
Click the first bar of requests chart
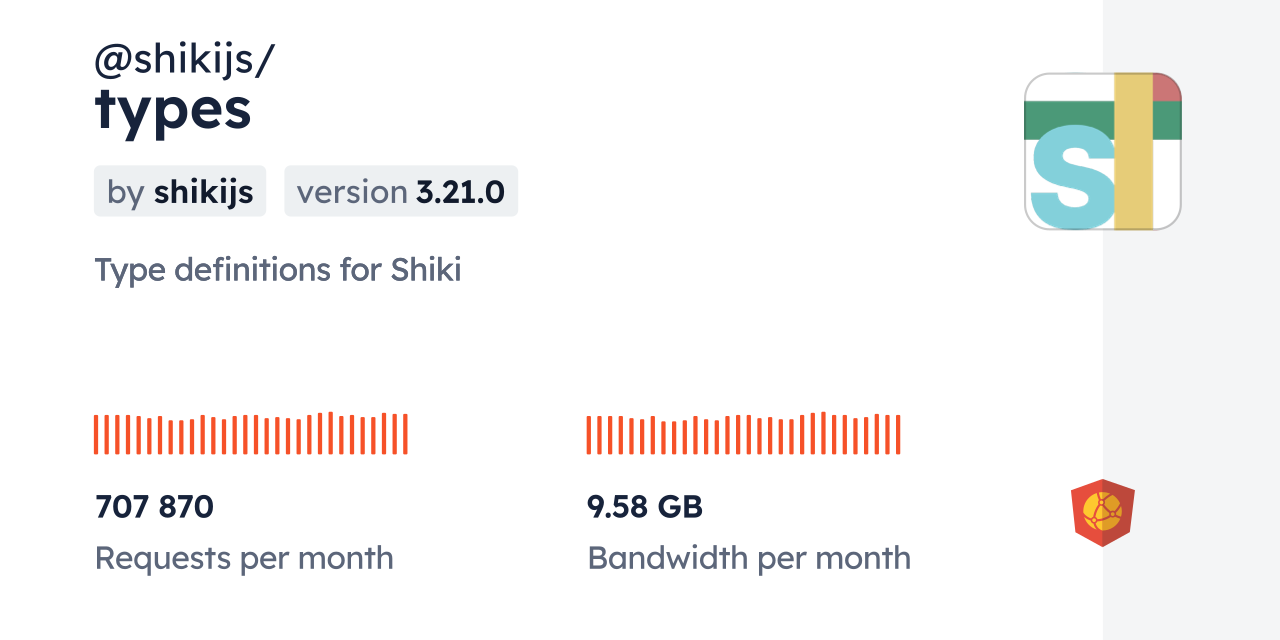[x=96, y=434]
